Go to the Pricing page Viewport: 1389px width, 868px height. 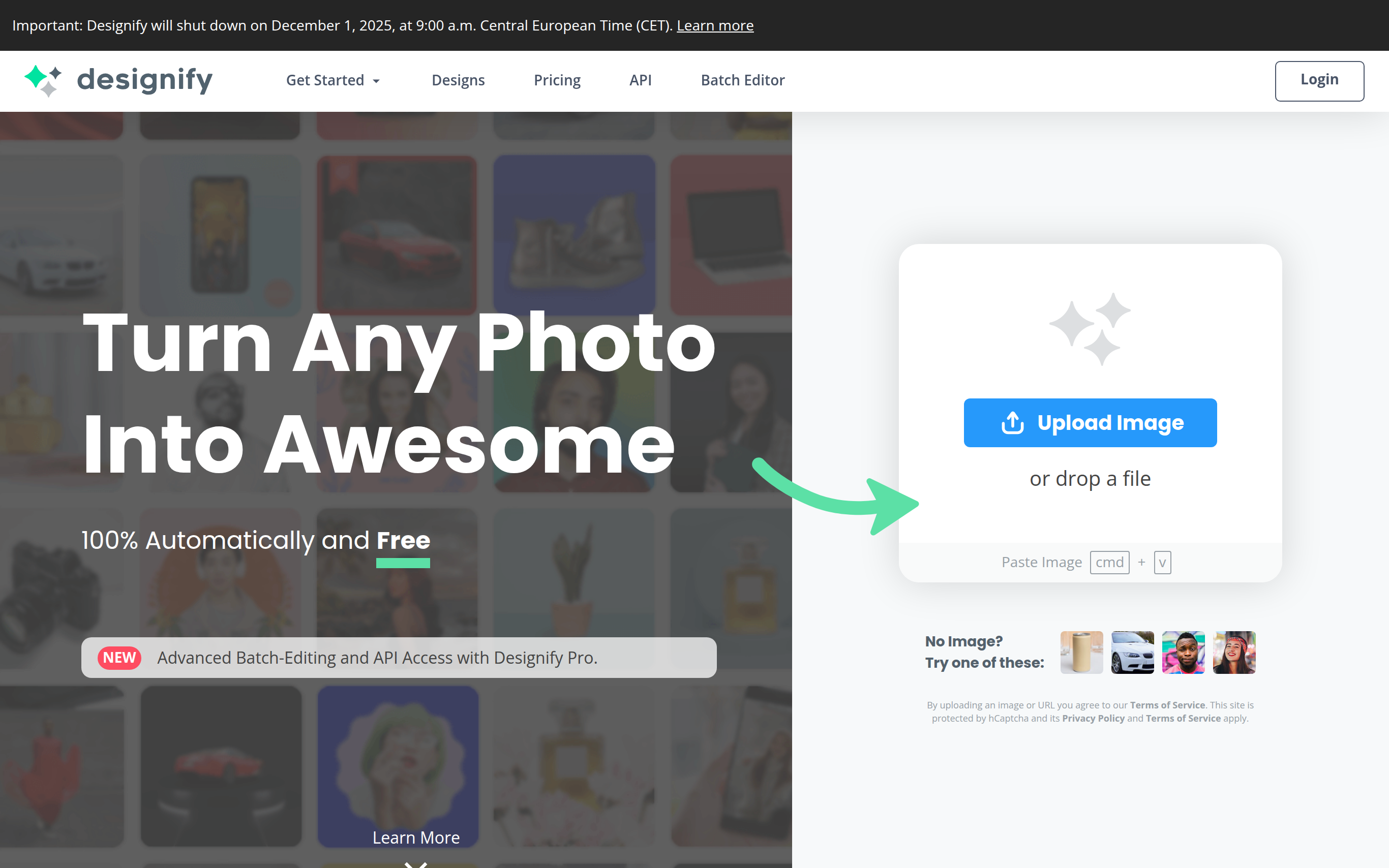[556, 80]
